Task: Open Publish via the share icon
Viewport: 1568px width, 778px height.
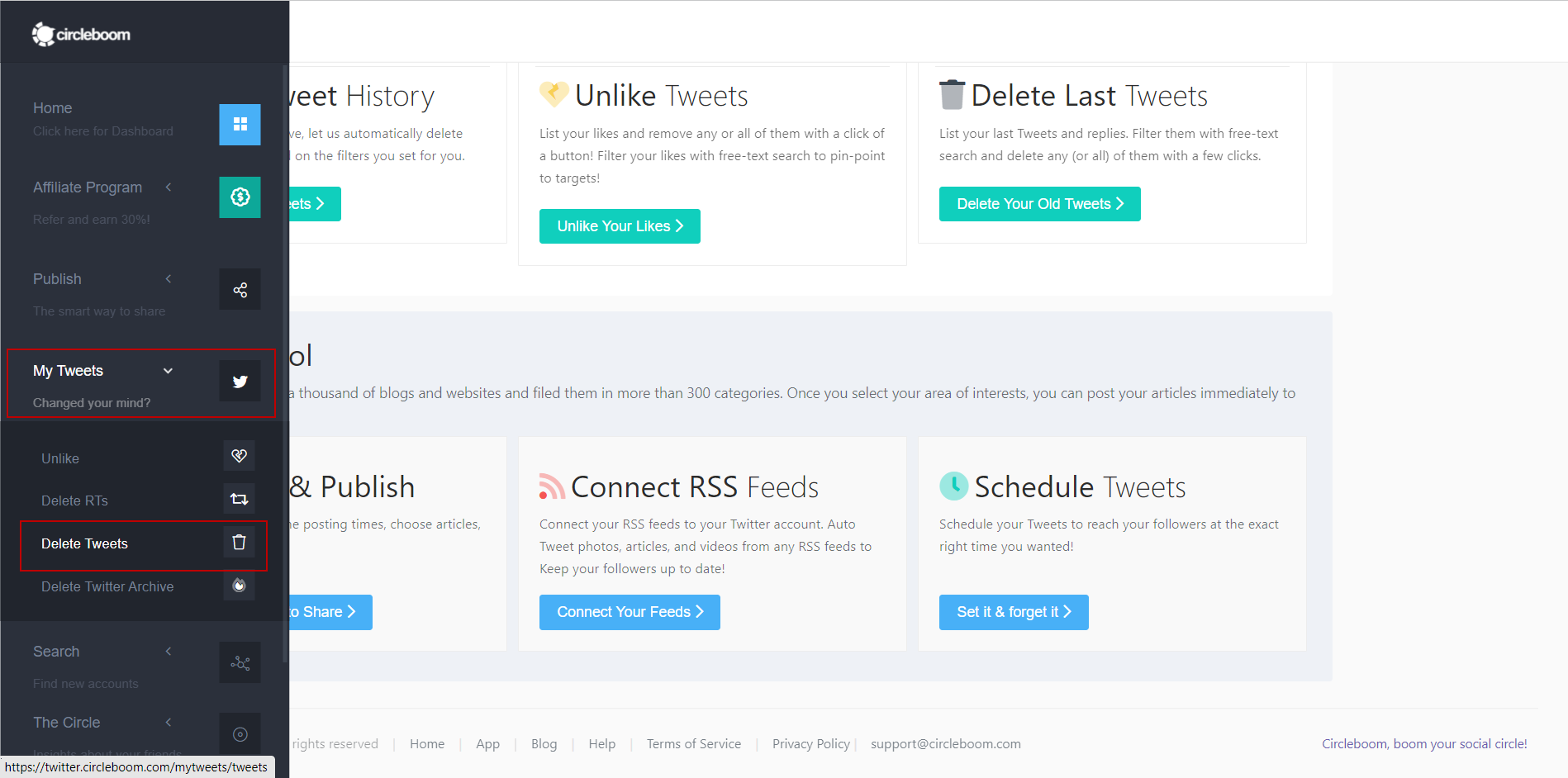Action: point(240,289)
